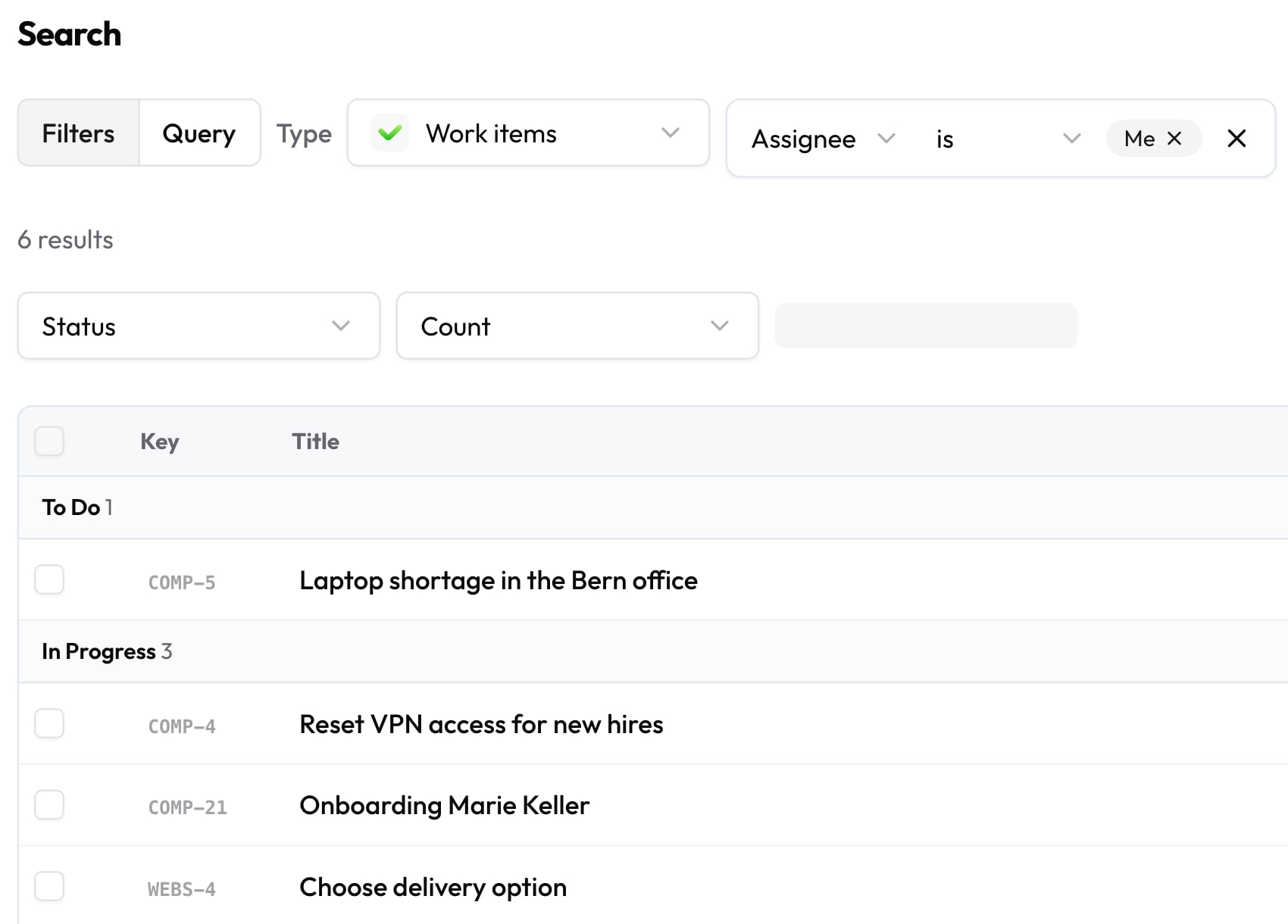Tick the select-all checkbox in header

(x=49, y=441)
